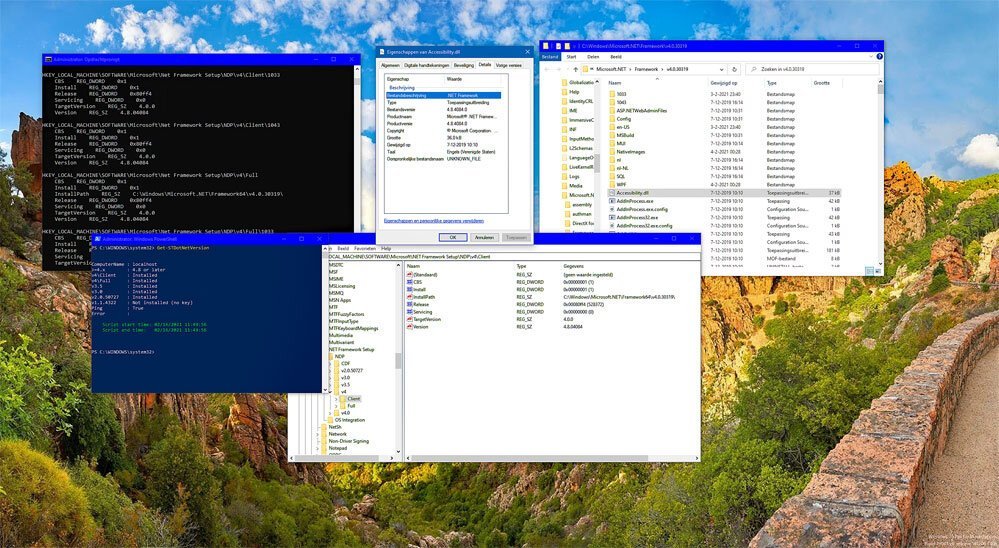
Task: Open the Algemeen tab in properties dialog
Action: point(389,65)
